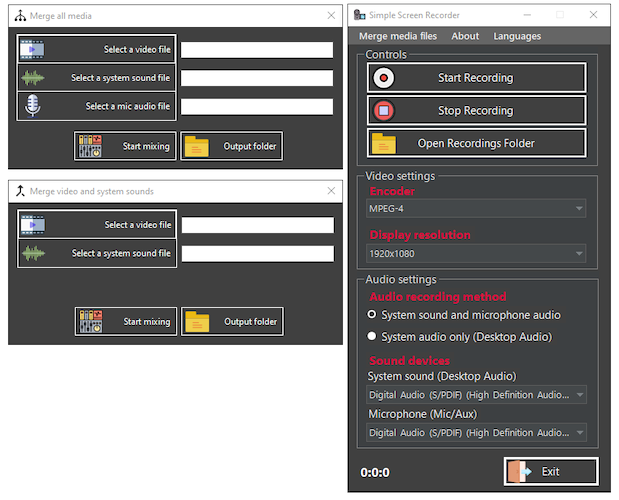619x500 pixels.
Task: Open the Encoder MPEG-4 dropdown
Action: [476, 208]
